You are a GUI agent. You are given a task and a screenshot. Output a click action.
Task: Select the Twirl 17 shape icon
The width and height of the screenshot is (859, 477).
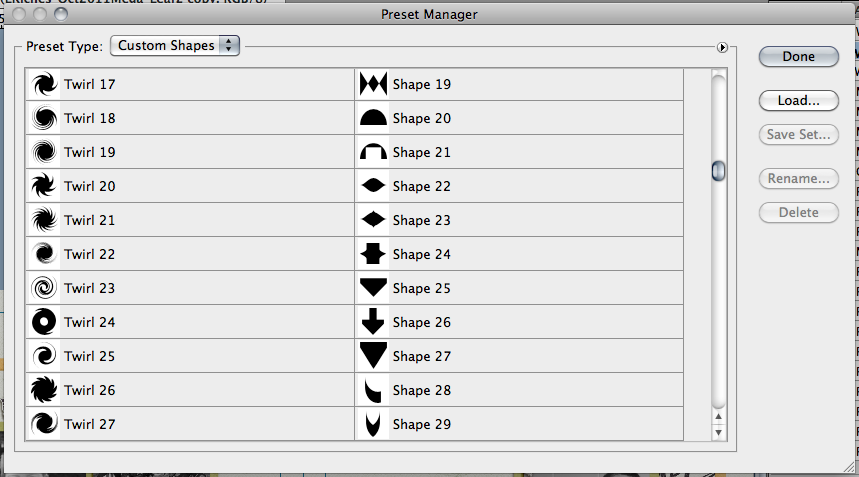pyautogui.click(x=44, y=84)
